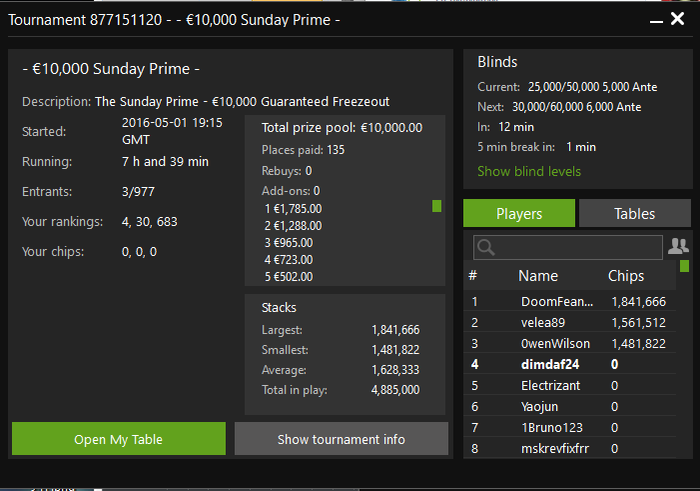This screenshot has width=700, height=491.
Task: Minimize the tournament lobby window
Action: [656, 20]
